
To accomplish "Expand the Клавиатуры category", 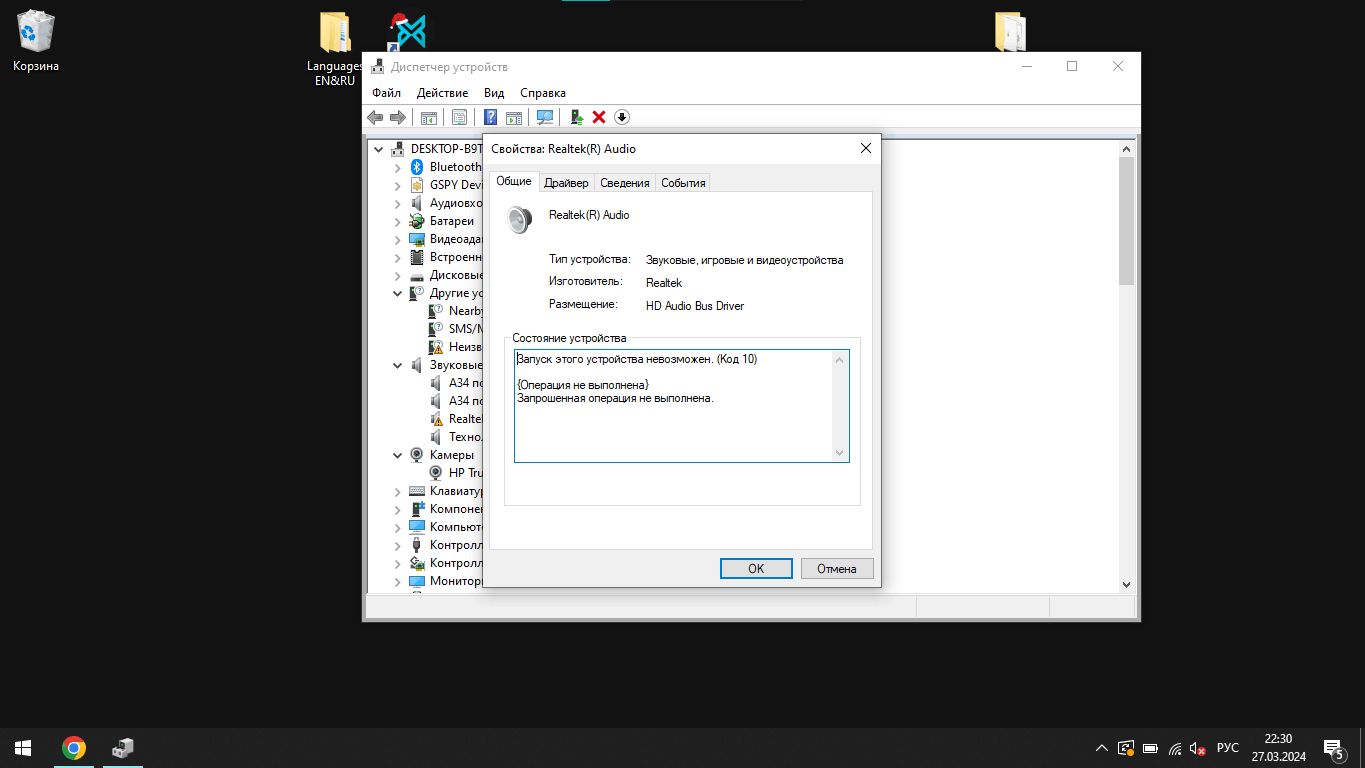I will click(397, 491).
